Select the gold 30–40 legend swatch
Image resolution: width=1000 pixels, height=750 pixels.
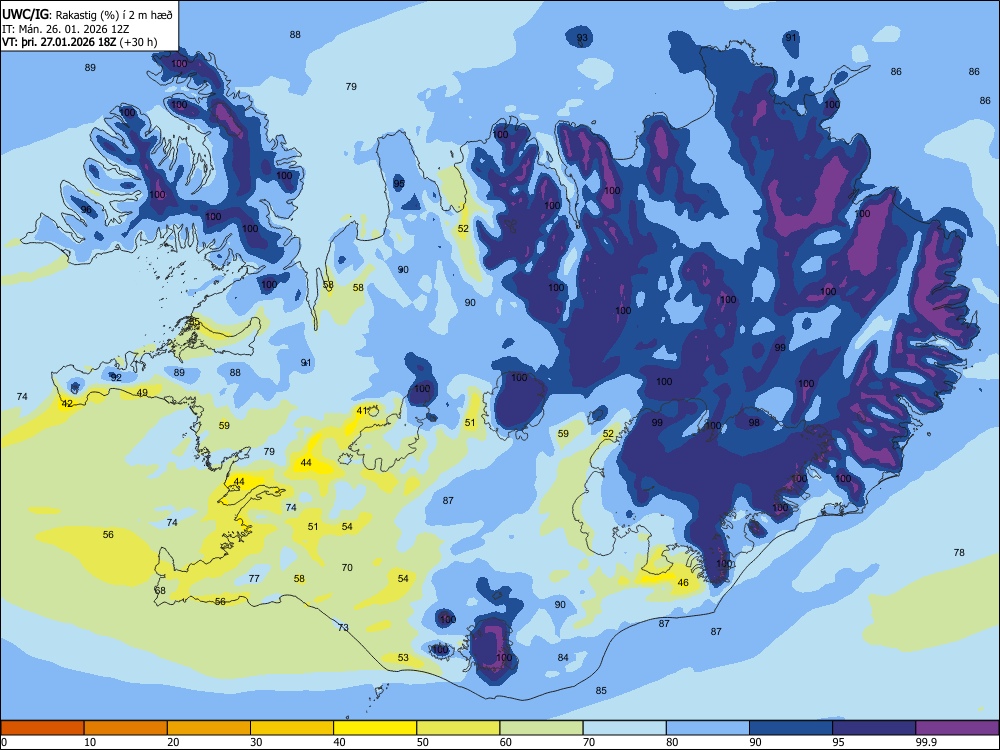coord(292,728)
